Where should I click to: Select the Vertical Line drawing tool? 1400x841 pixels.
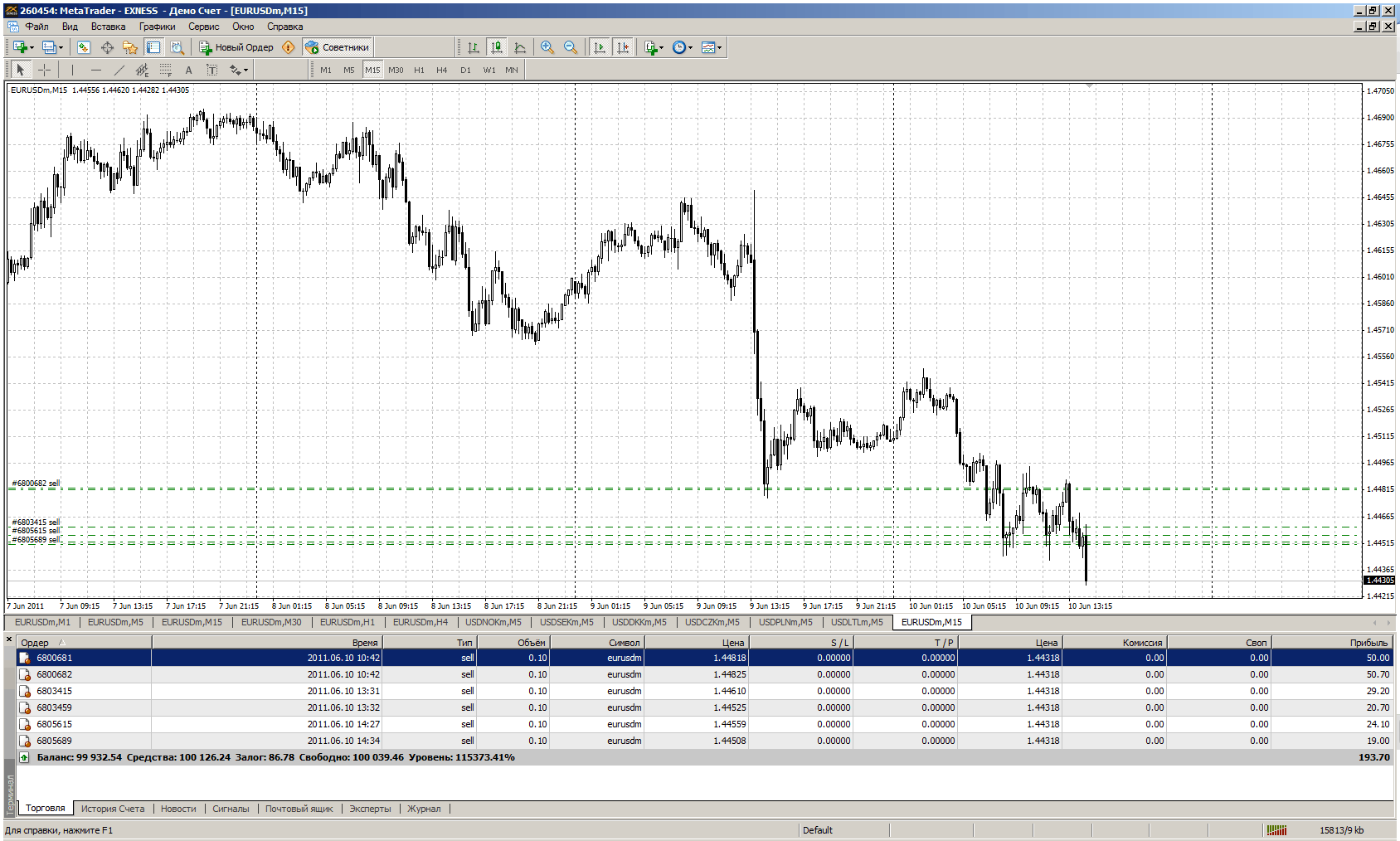pos(72,70)
